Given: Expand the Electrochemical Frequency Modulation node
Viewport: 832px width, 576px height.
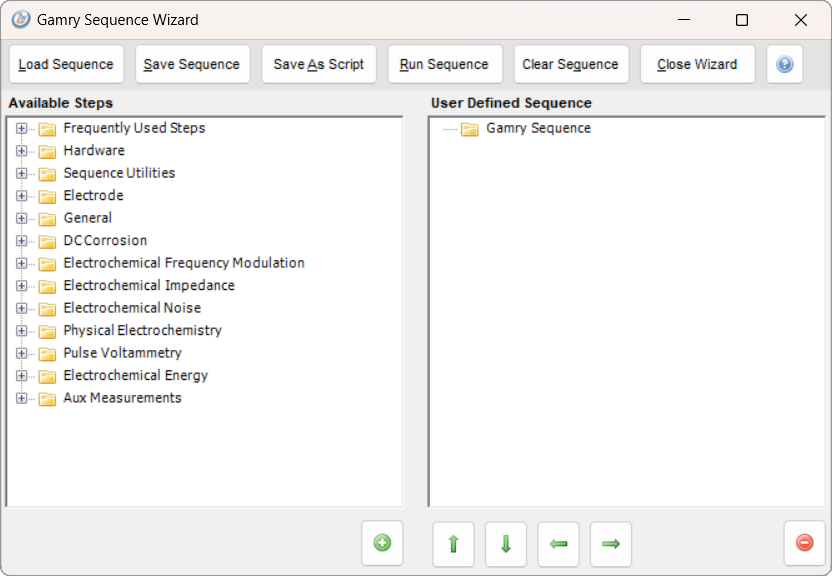Looking at the screenshot, I should [x=21, y=263].
